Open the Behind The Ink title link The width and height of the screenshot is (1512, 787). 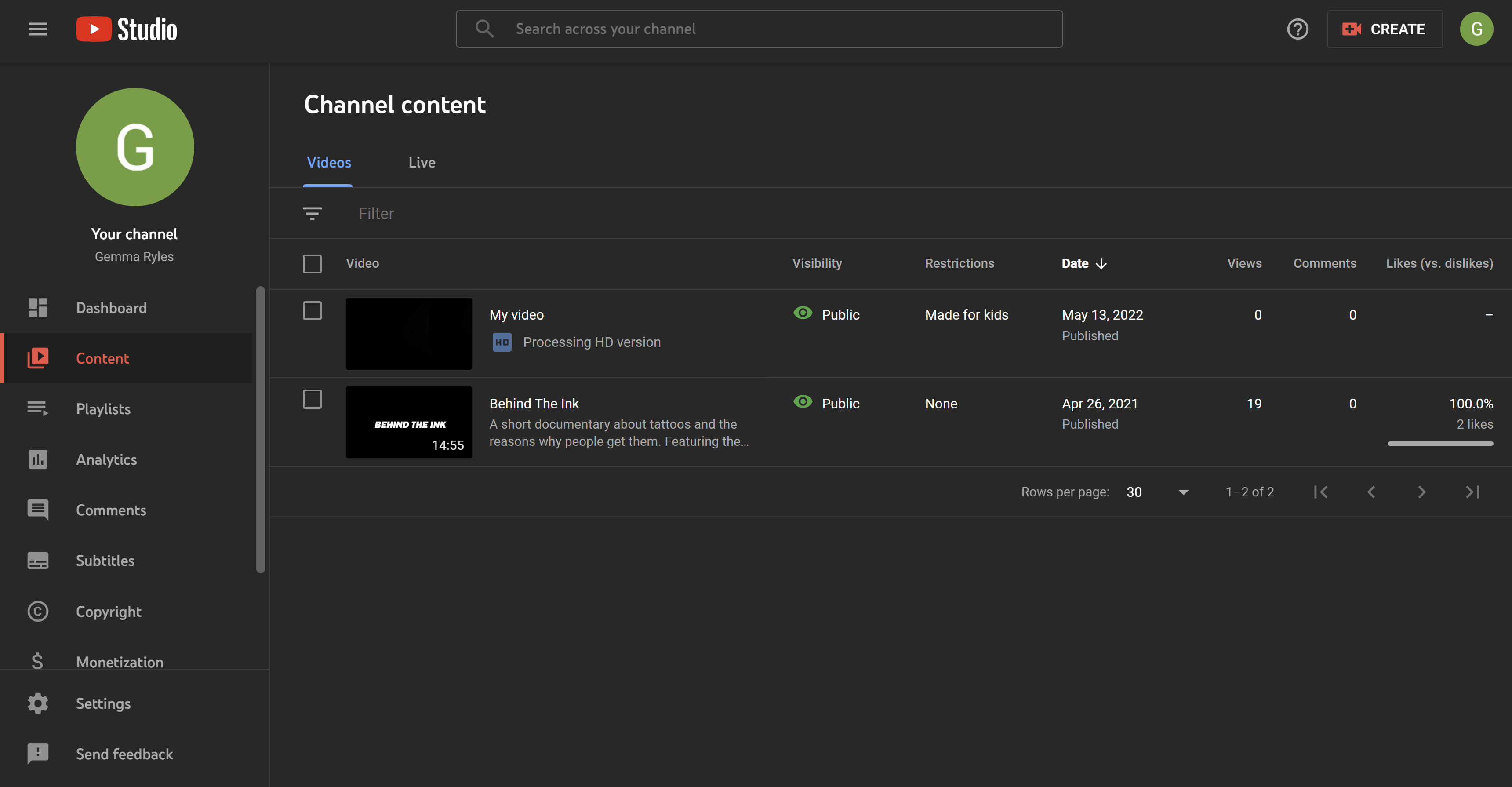(x=534, y=404)
